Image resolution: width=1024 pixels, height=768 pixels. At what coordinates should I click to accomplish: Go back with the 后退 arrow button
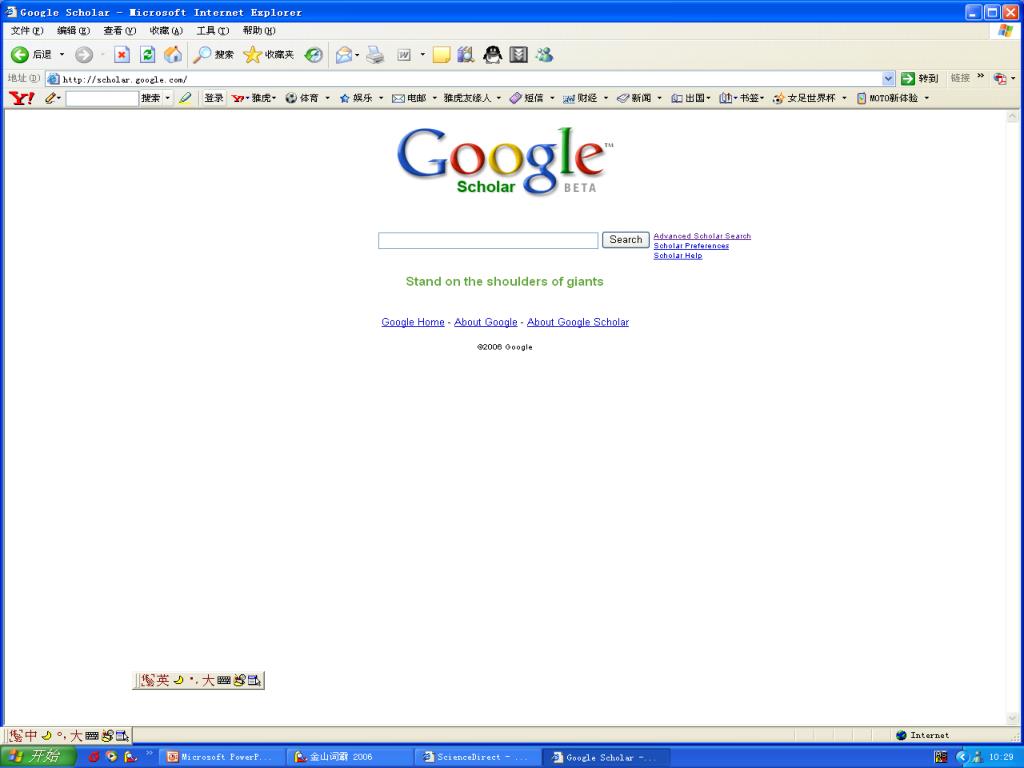point(31,55)
